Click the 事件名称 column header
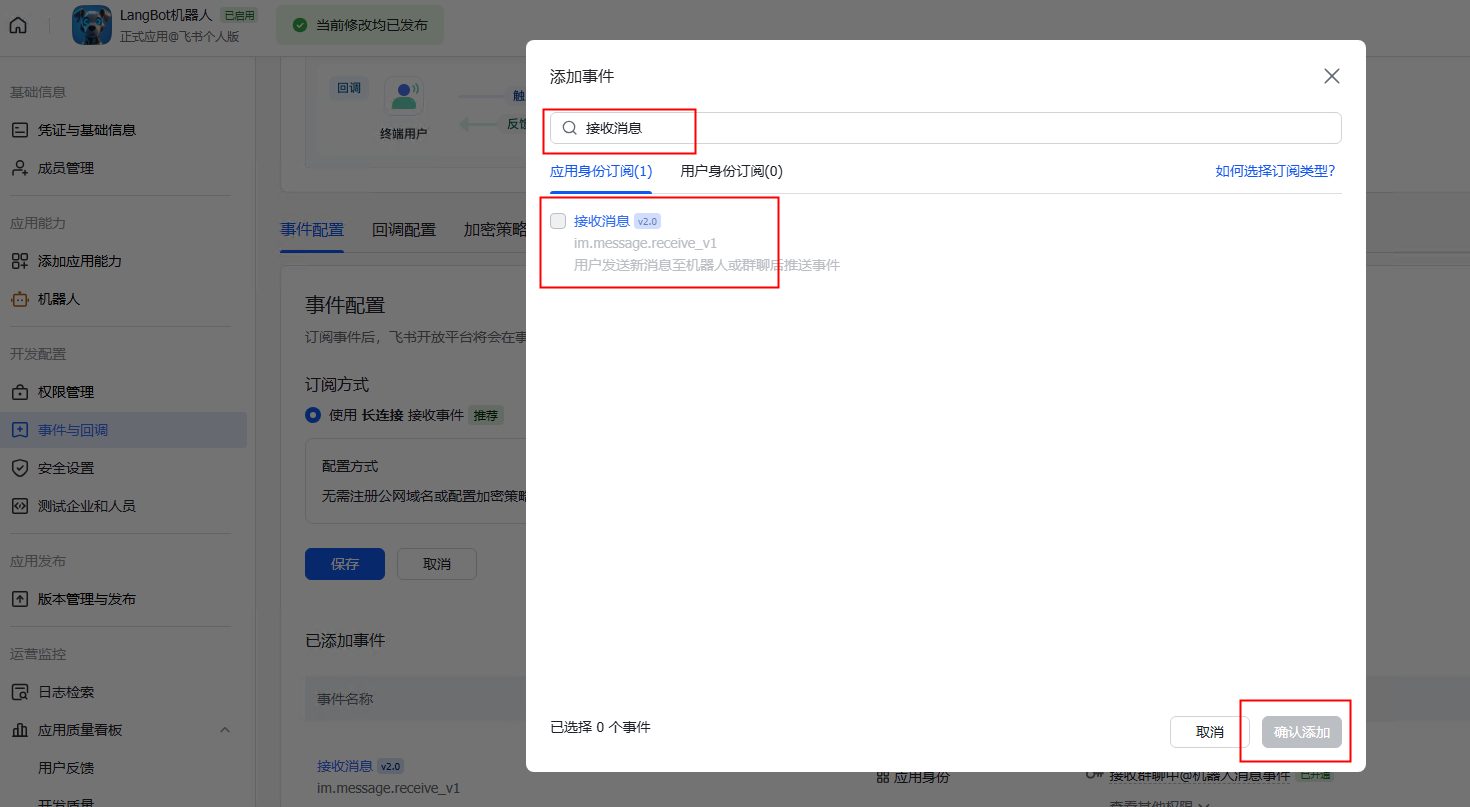 point(345,699)
